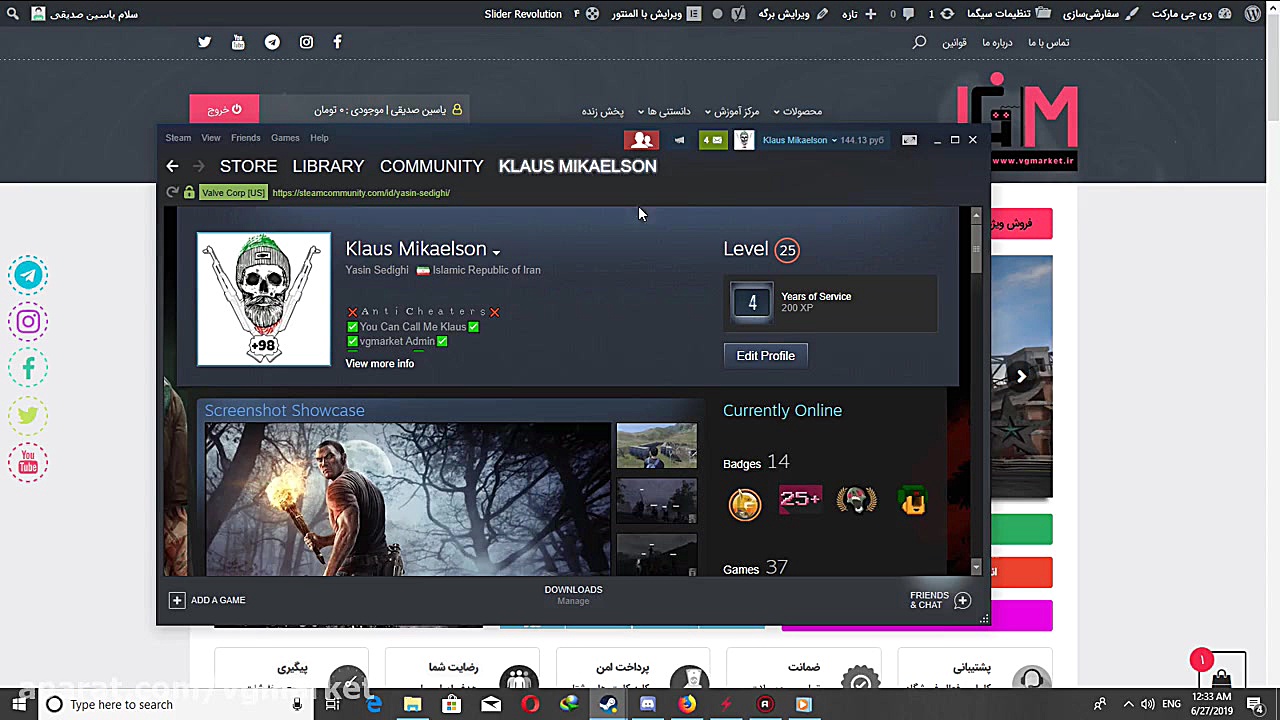Open Steam friends activity red icon
Screen dimensions: 1280x720
(641, 140)
